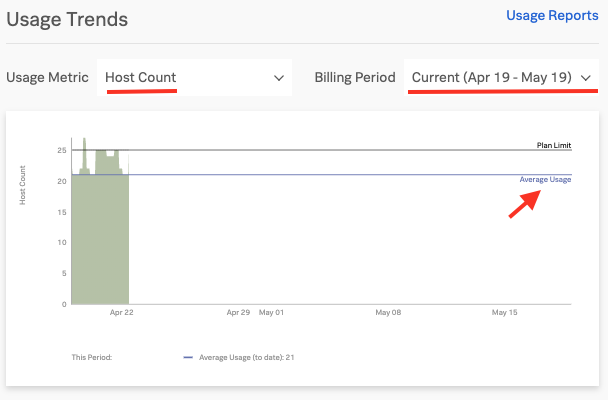608x400 pixels.
Task: Click the blue Average Usage chart label
Action: tap(545, 179)
